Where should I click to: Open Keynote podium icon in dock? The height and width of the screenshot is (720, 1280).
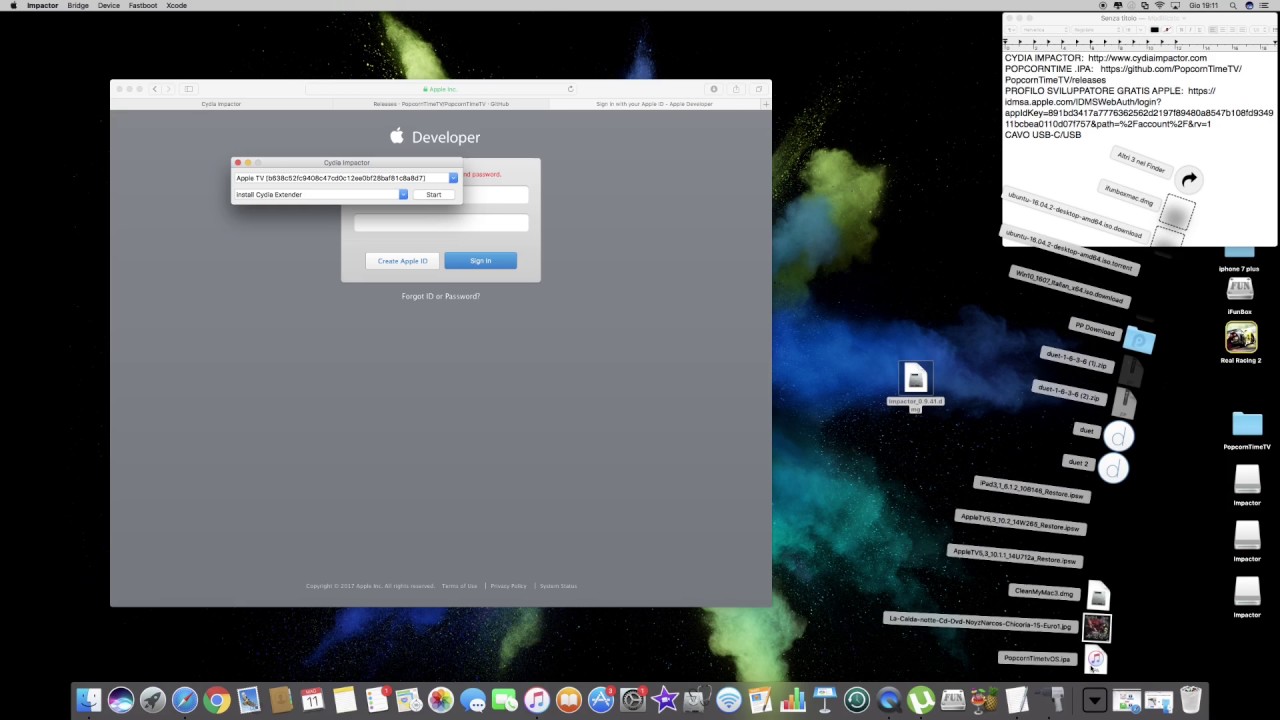click(825, 700)
